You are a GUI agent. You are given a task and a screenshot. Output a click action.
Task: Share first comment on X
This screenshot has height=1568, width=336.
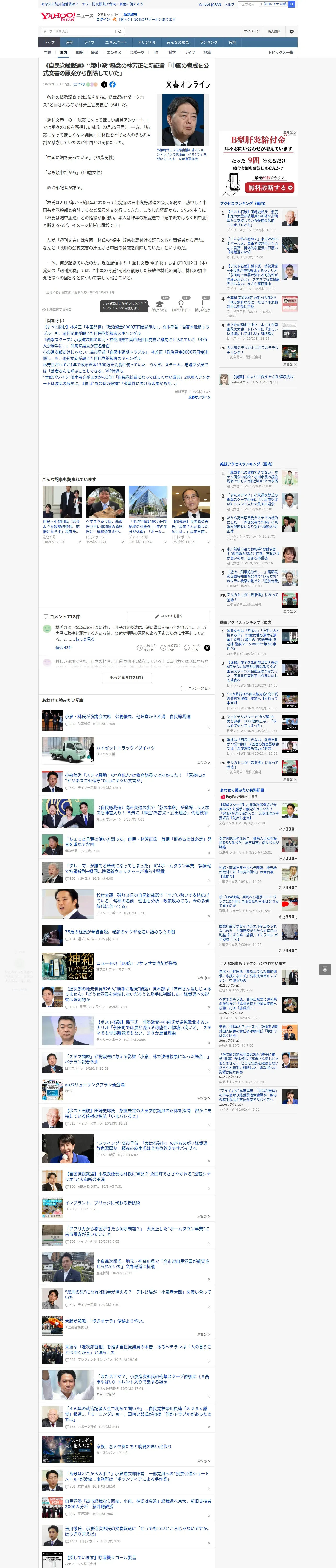(x=207, y=648)
